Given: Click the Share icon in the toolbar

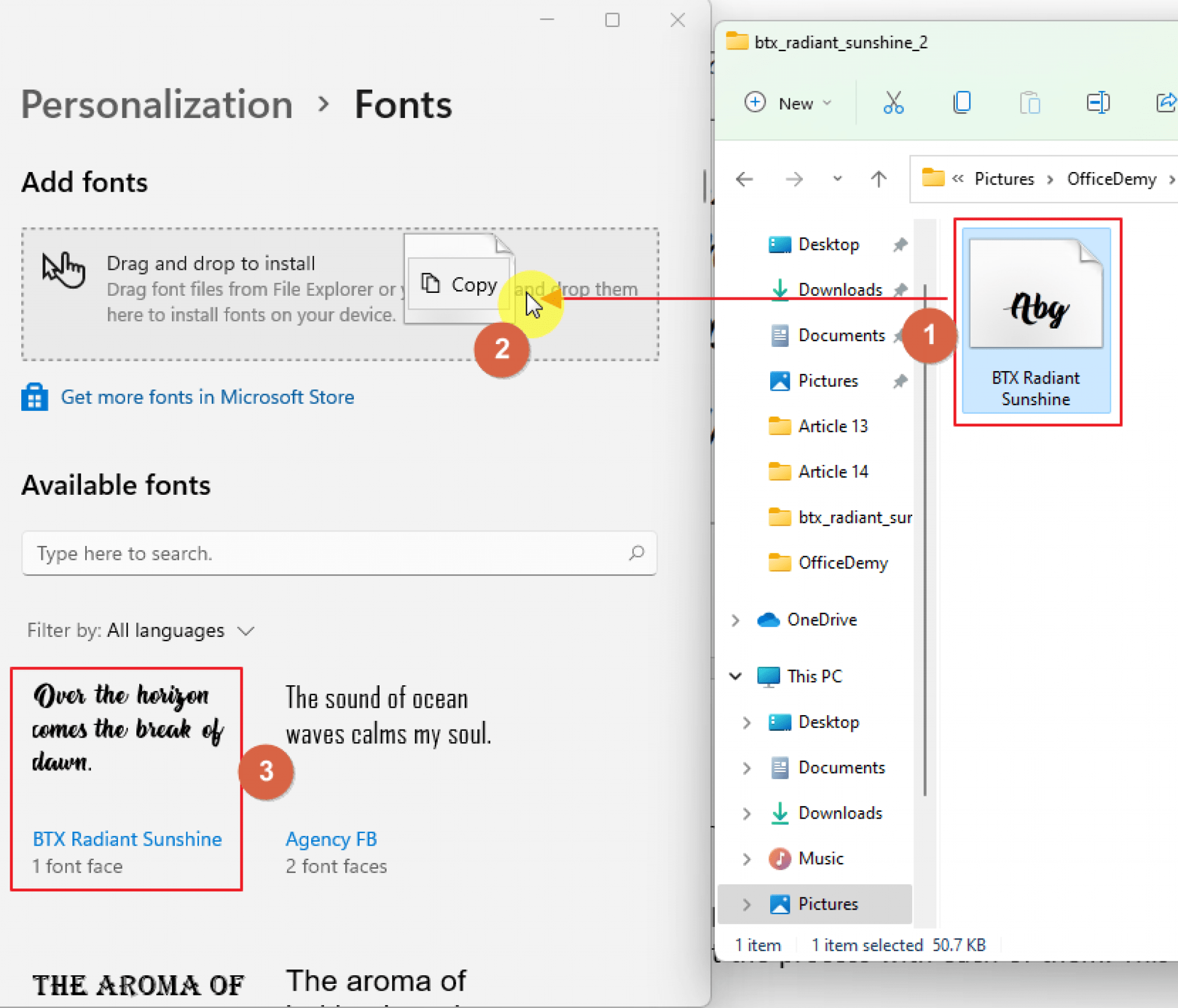Looking at the screenshot, I should tap(1166, 102).
